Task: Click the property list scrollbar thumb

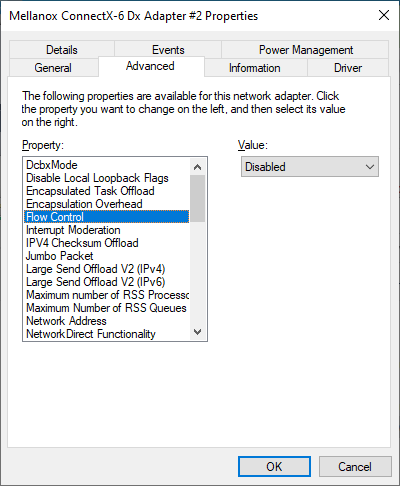Action: coord(198,199)
